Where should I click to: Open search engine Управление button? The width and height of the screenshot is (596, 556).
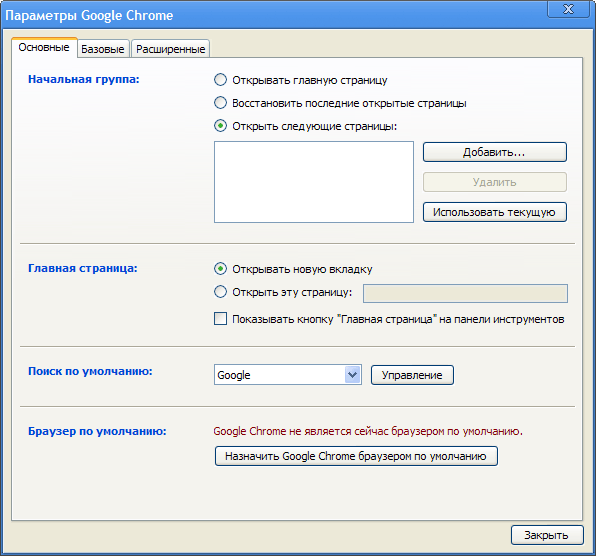(412, 375)
